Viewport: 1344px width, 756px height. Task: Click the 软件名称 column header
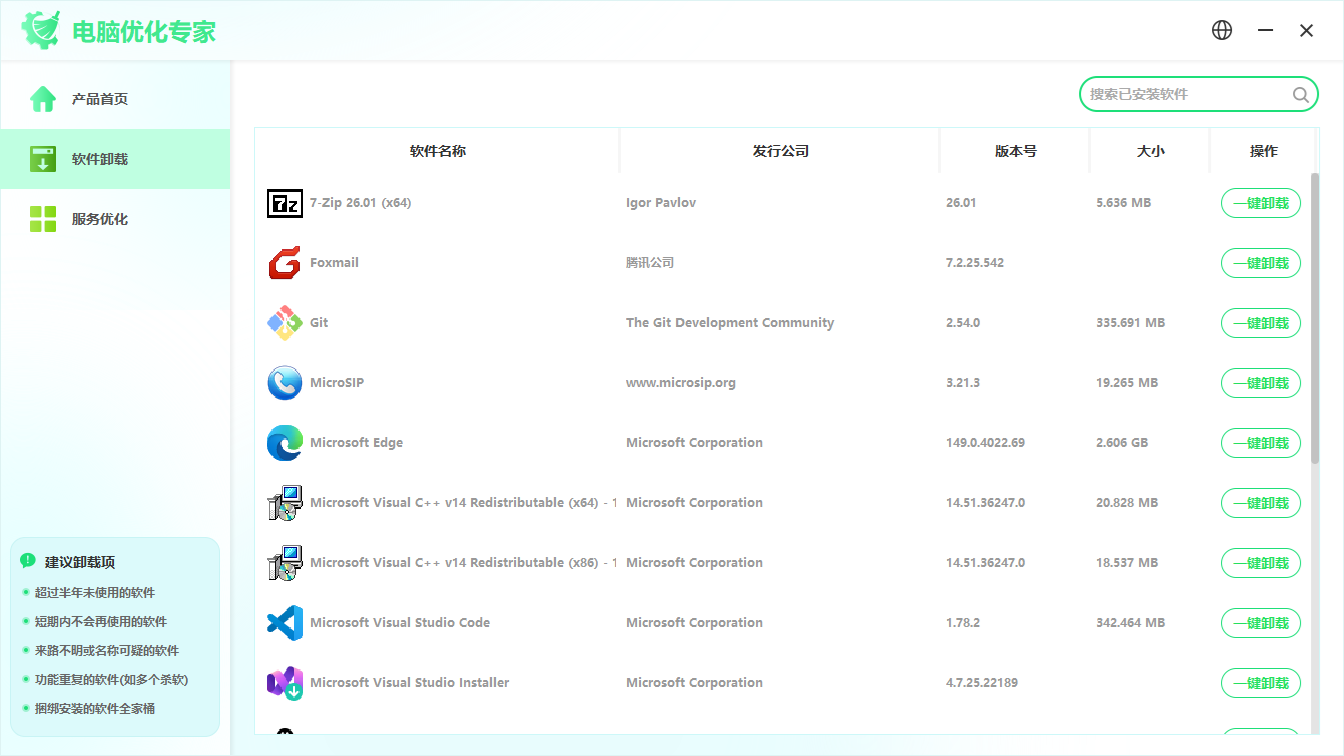pyautogui.click(x=438, y=151)
